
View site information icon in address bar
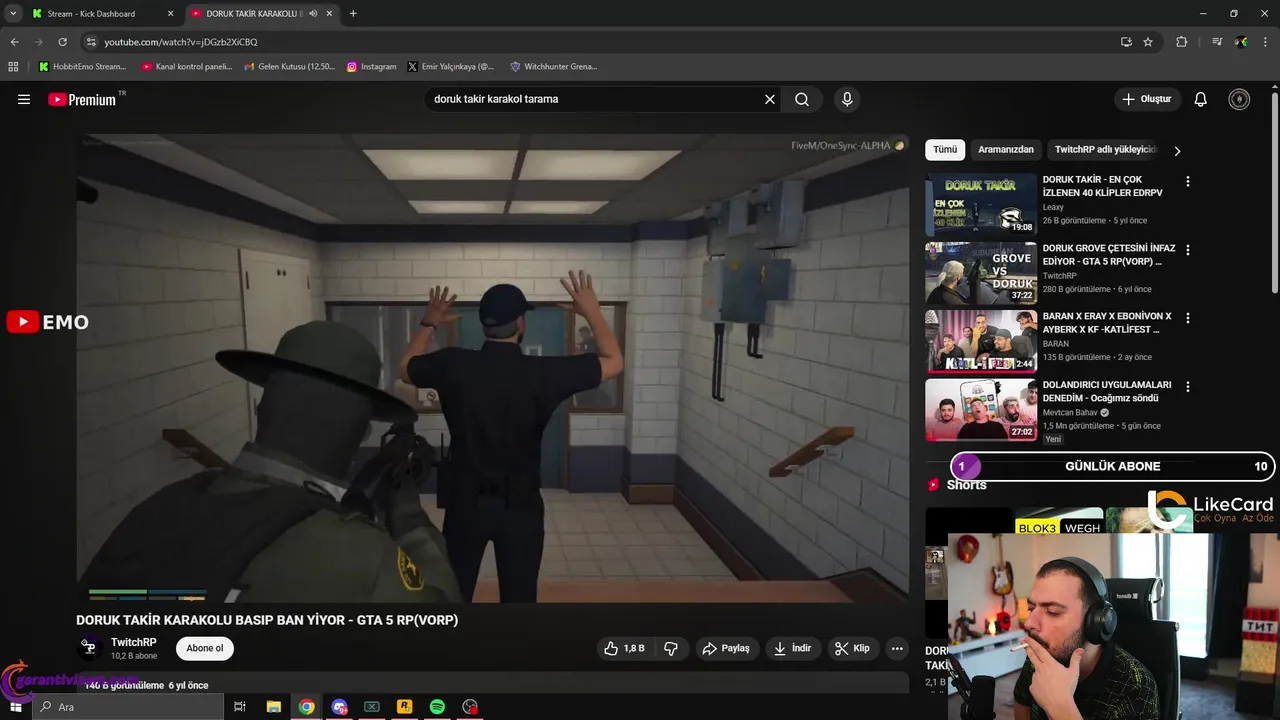[x=91, y=42]
